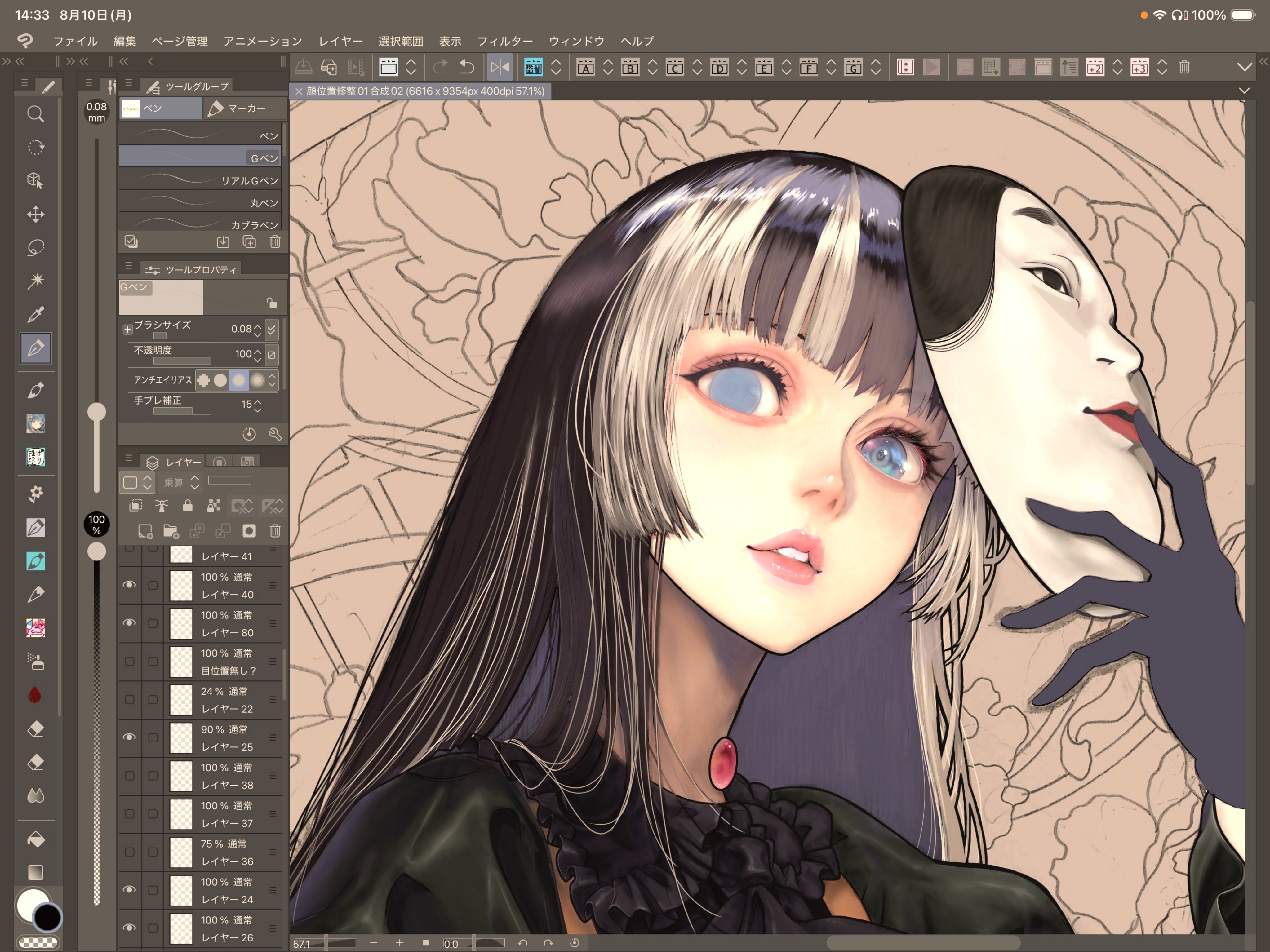1270x952 pixels.
Task: Create a new raster layer
Action: pos(145,531)
